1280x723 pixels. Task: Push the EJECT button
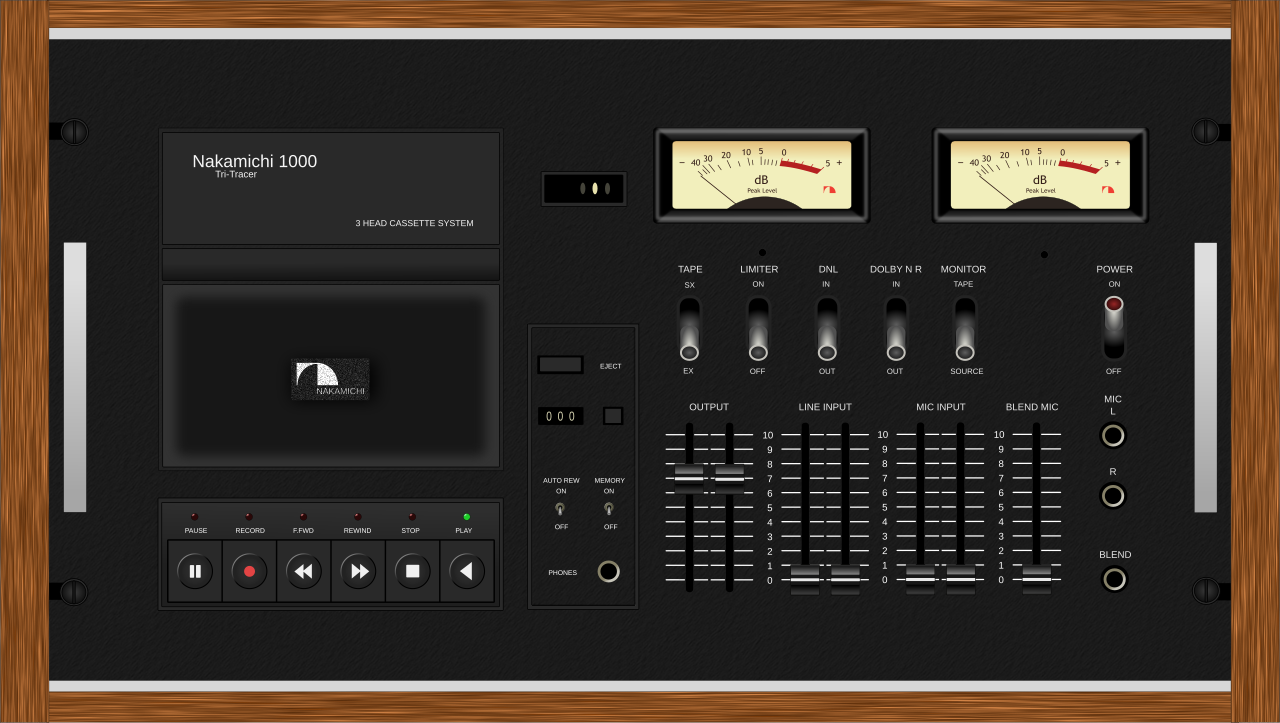pos(560,364)
